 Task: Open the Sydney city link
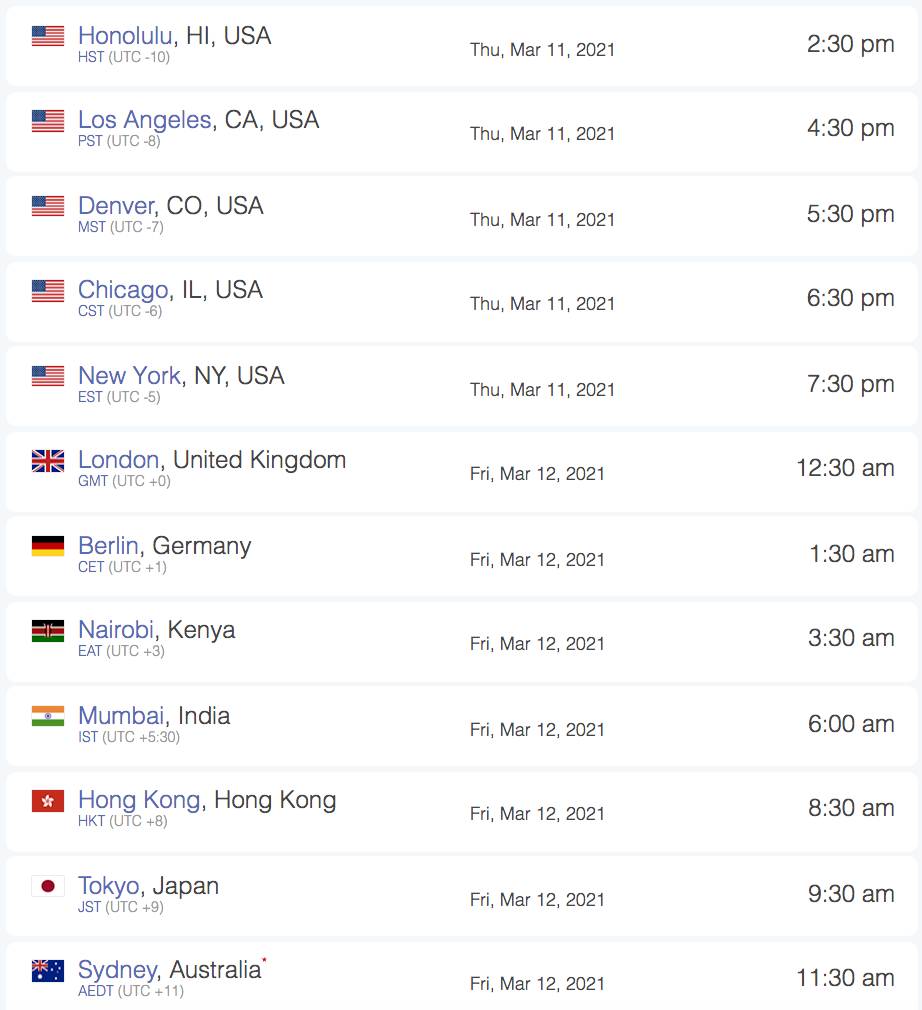(x=118, y=971)
